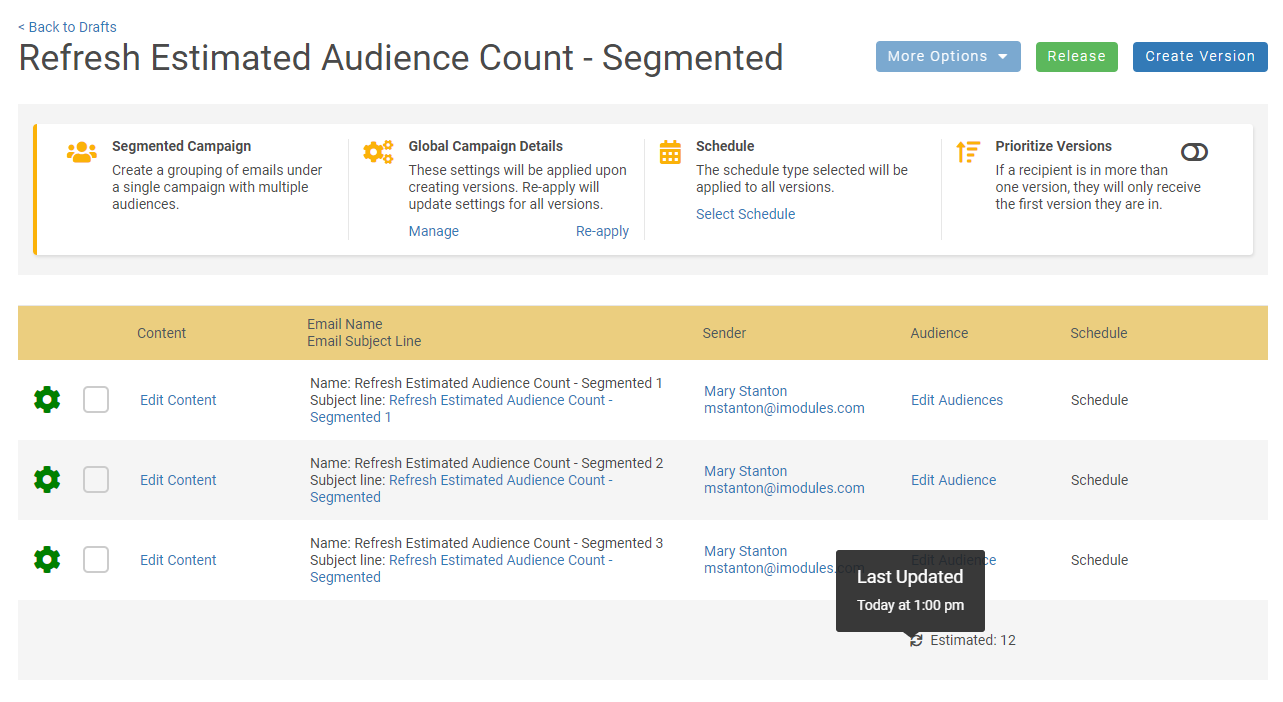
Task: Open Edit Audiences for Segmented 1
Action: (956, 400)
